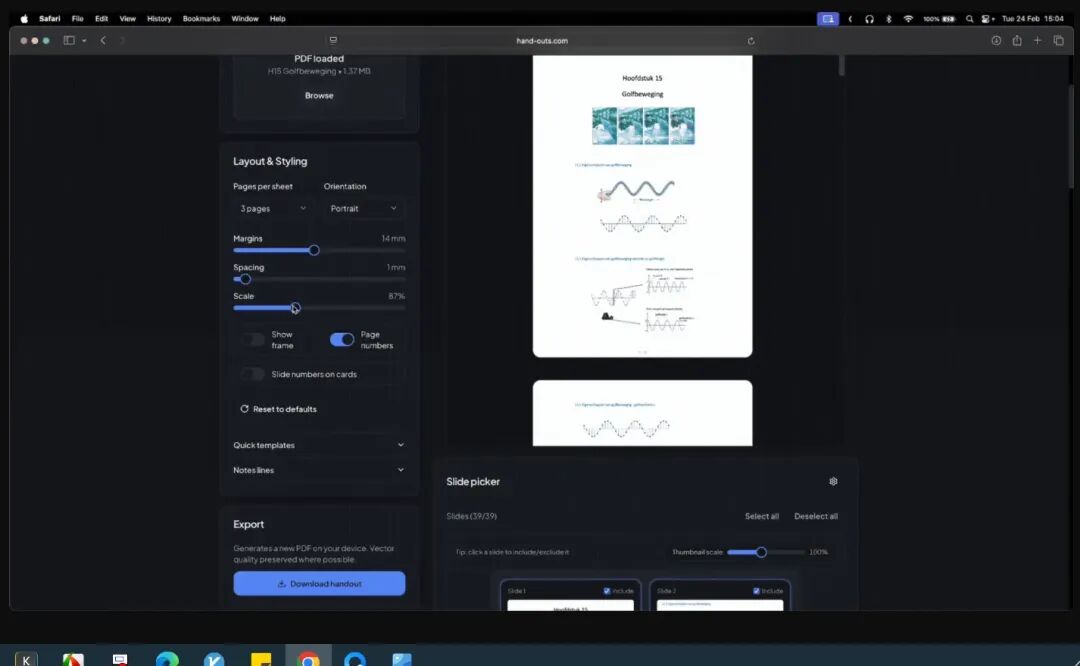
Task: Click the Thumbnail scale slider handle
Action: [761, 552]
